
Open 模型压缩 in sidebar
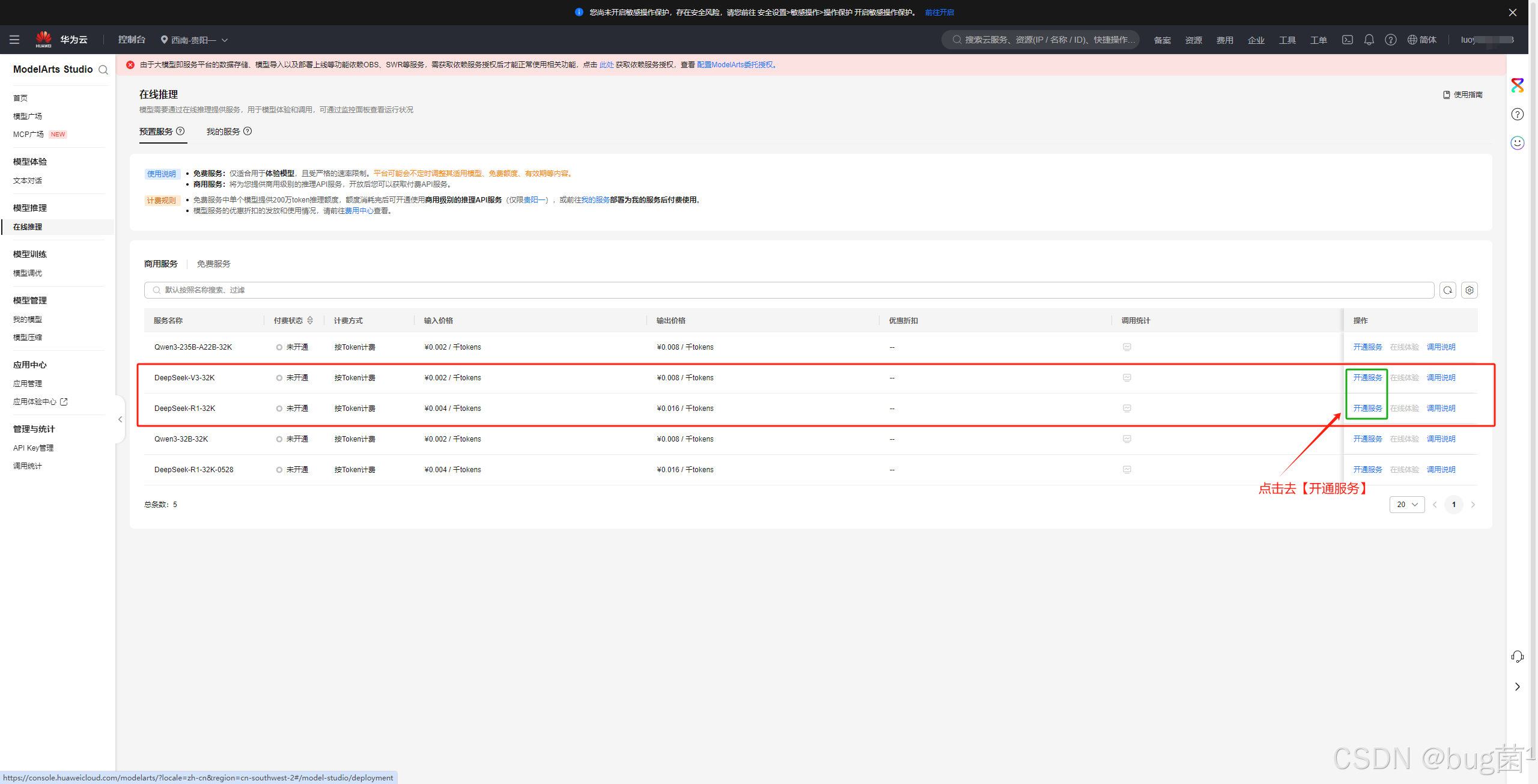(28, 338)
